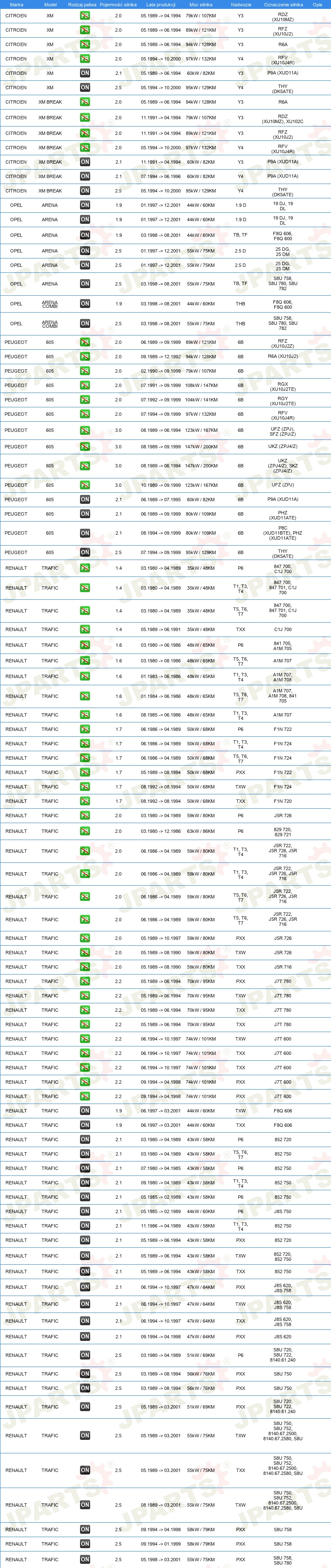Viewport: 331px width, 1568px height.
Task: Click the UFZ (ZPJ), SFZ (ZPJ/Z) engine cell
Action: (x=283, y=431)
